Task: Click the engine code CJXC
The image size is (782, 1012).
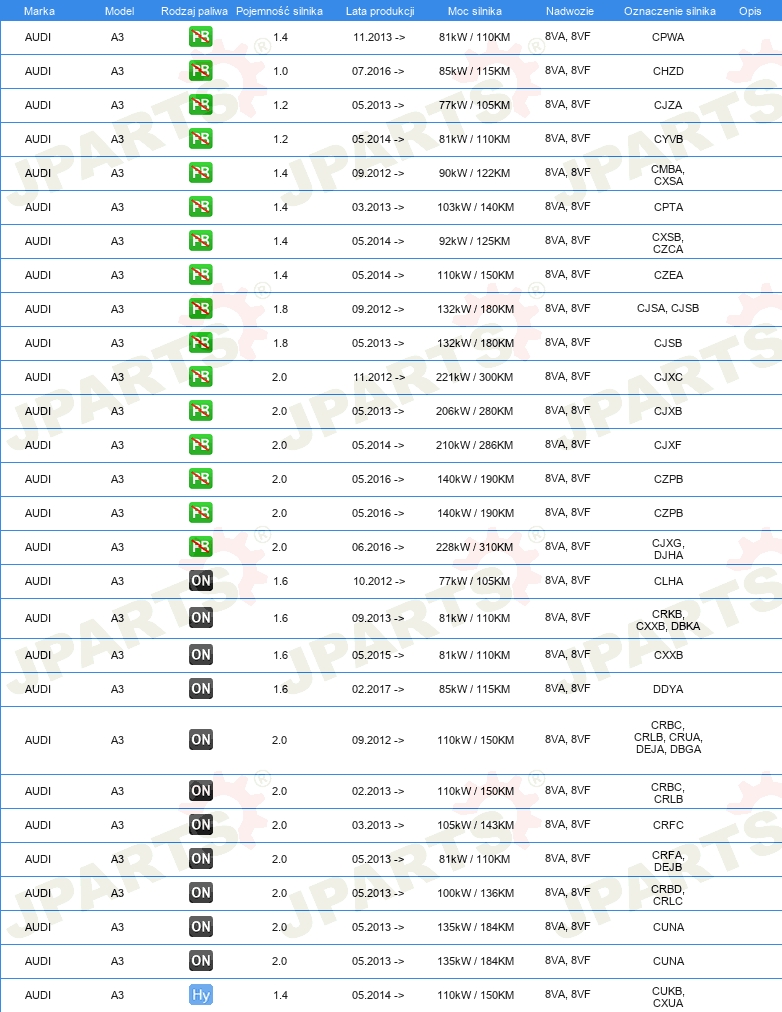Action: (x=668, y=377)
